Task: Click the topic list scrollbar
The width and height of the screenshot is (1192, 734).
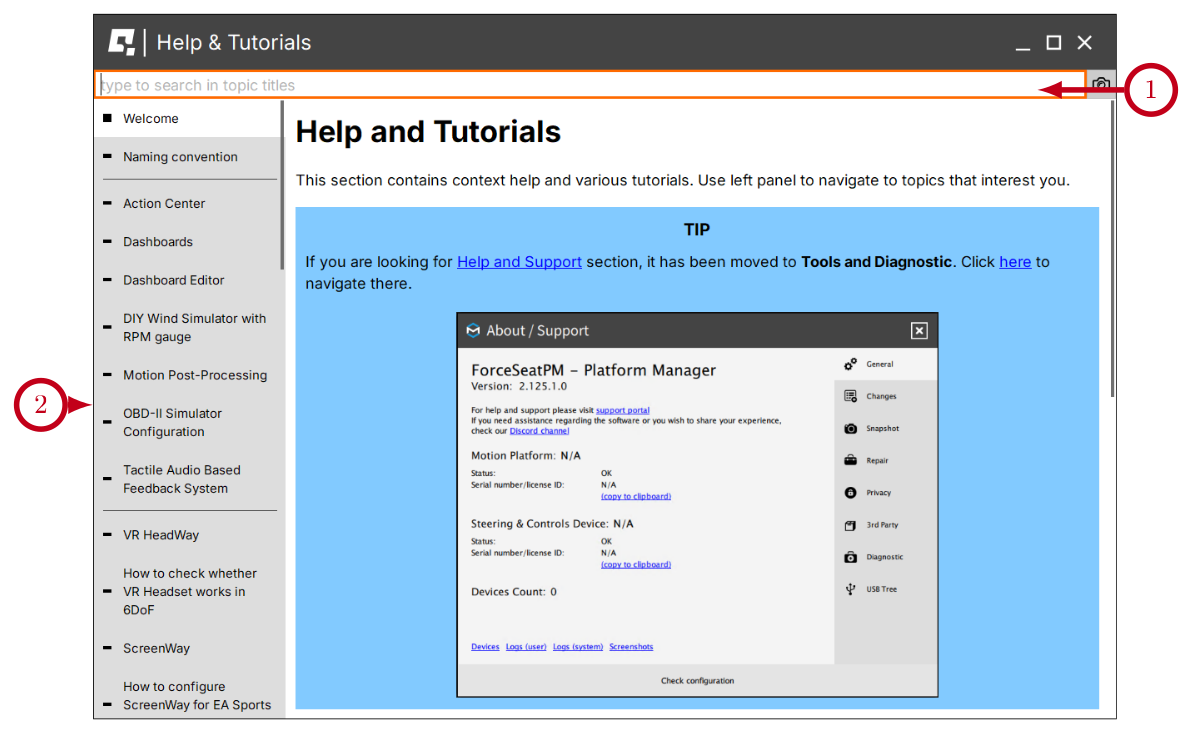Action: pos(282,185)
